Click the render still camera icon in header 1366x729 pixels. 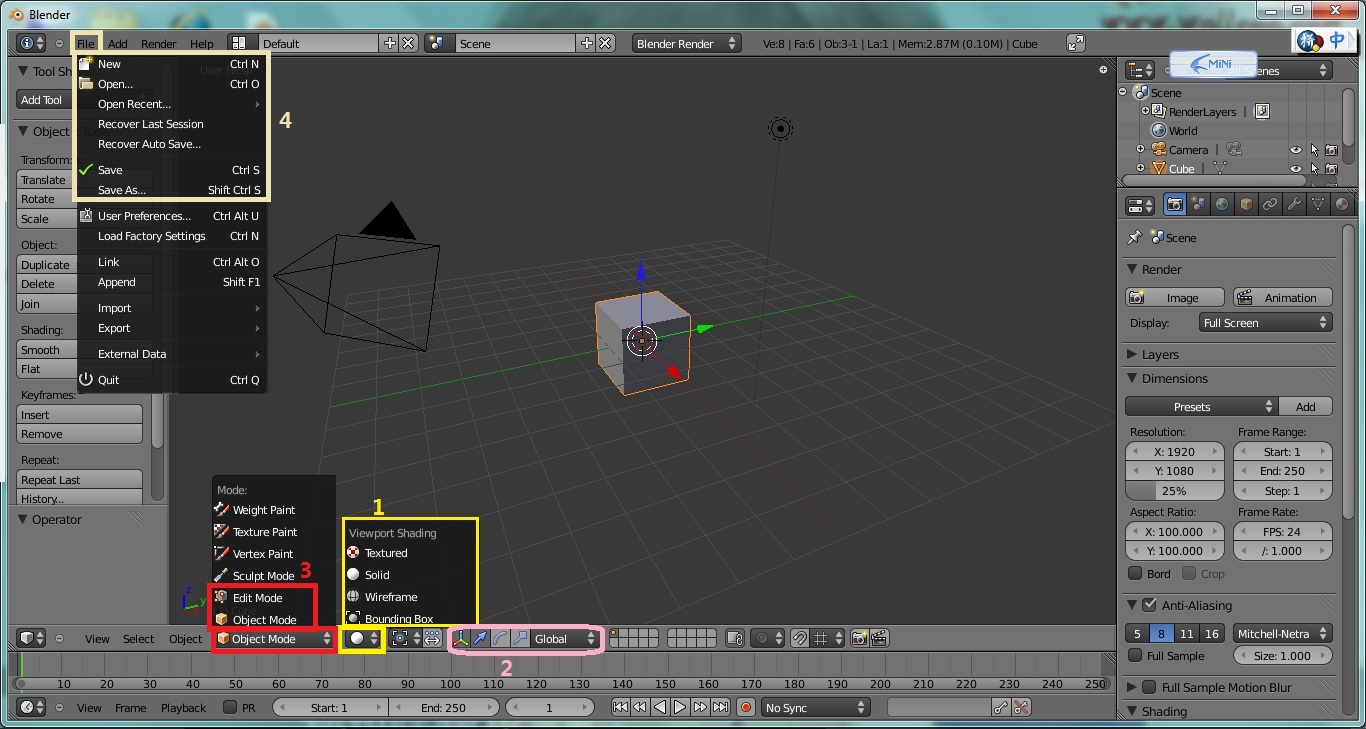click(858, 640)
